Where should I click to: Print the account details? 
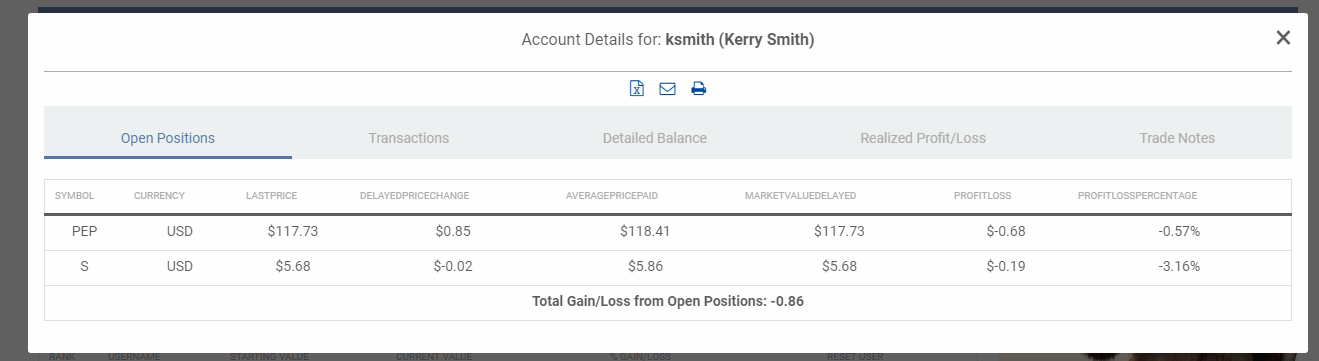coord(699,89)
